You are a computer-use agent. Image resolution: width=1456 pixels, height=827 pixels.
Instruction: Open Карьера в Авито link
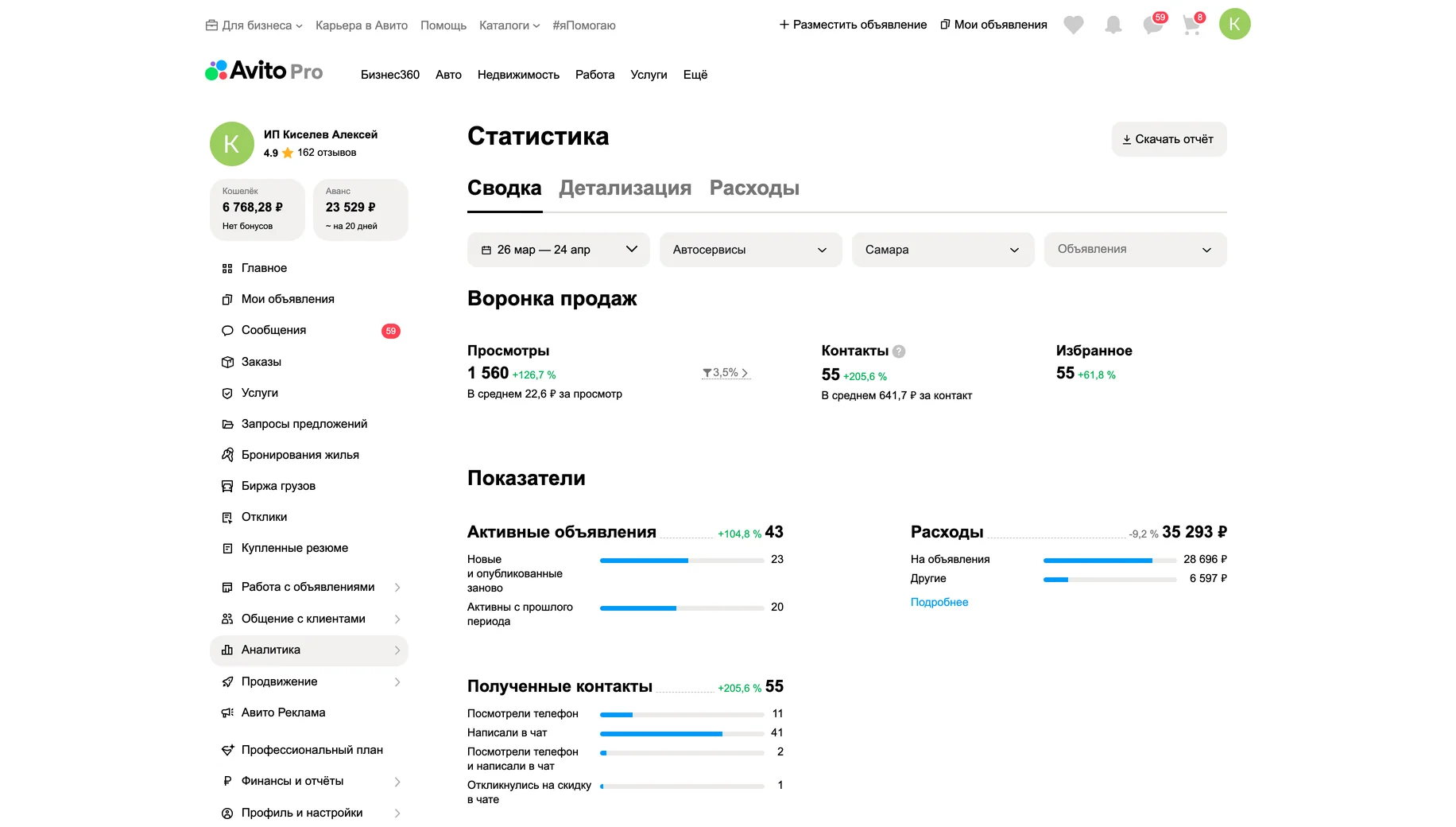click(x=362, y=25)
